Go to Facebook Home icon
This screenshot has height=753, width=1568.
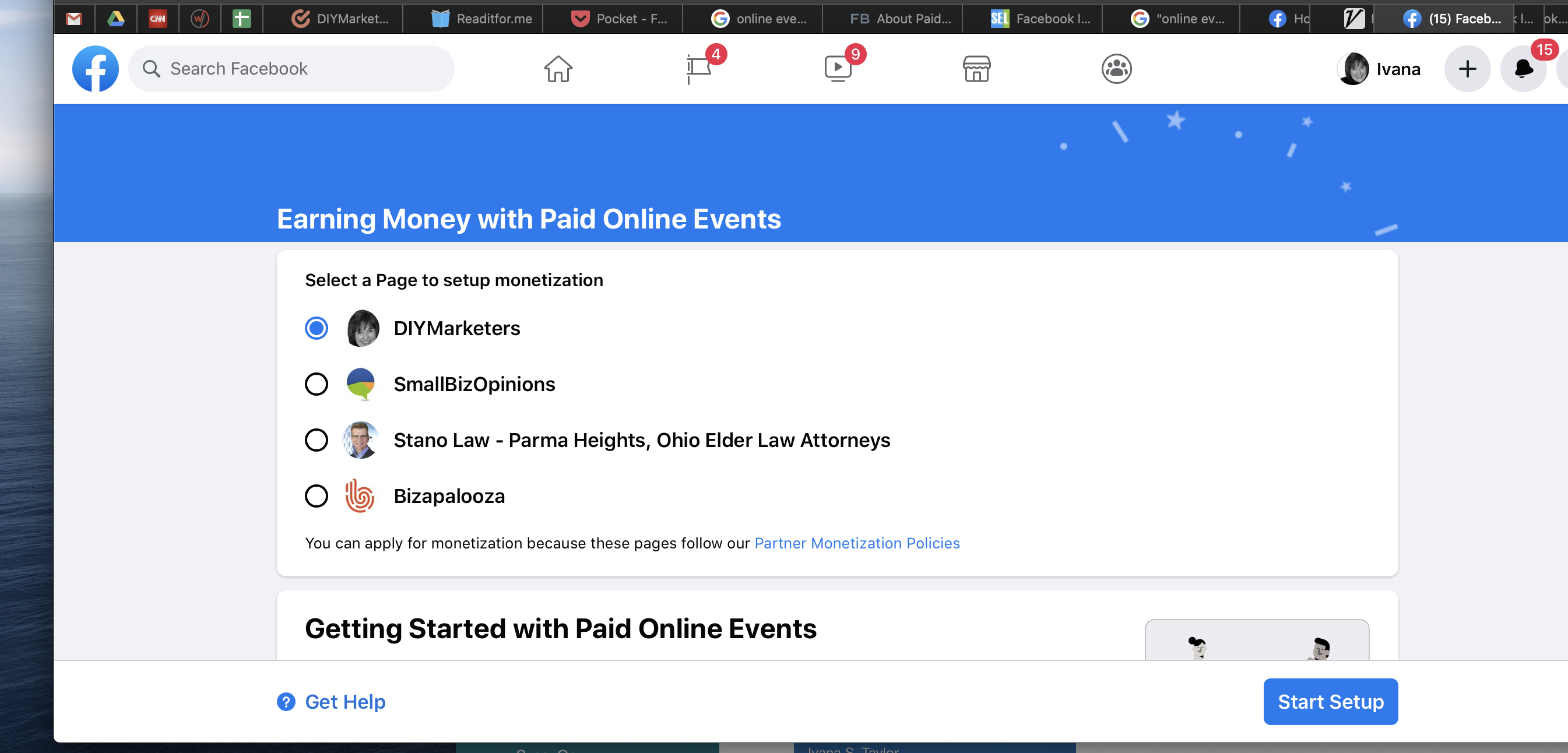[x=558, y=69]
